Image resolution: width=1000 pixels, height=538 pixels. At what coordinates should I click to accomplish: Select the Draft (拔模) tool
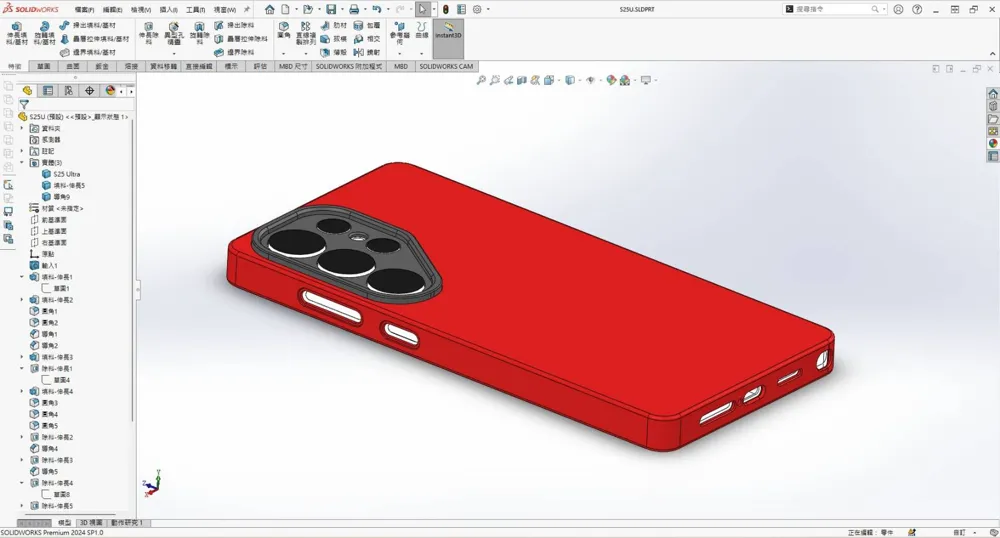point(334,39)
